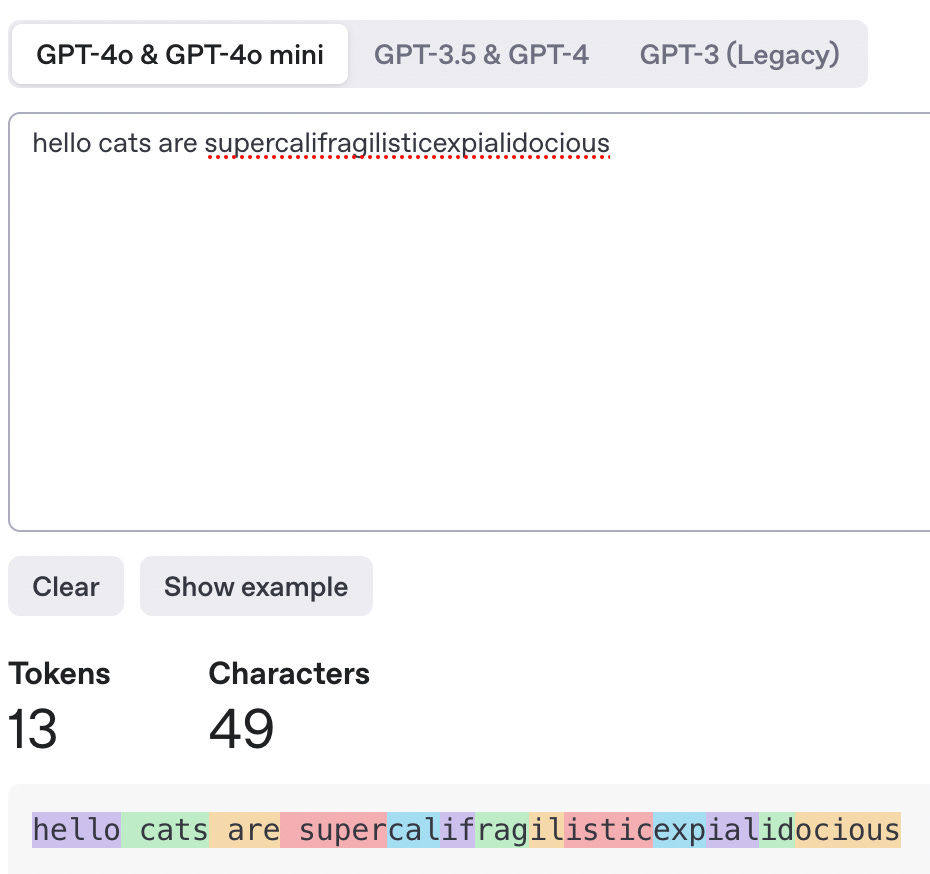Click the green 'rag' token
Viewport: 930px width, 874px height.
click(x=502, y=830)
